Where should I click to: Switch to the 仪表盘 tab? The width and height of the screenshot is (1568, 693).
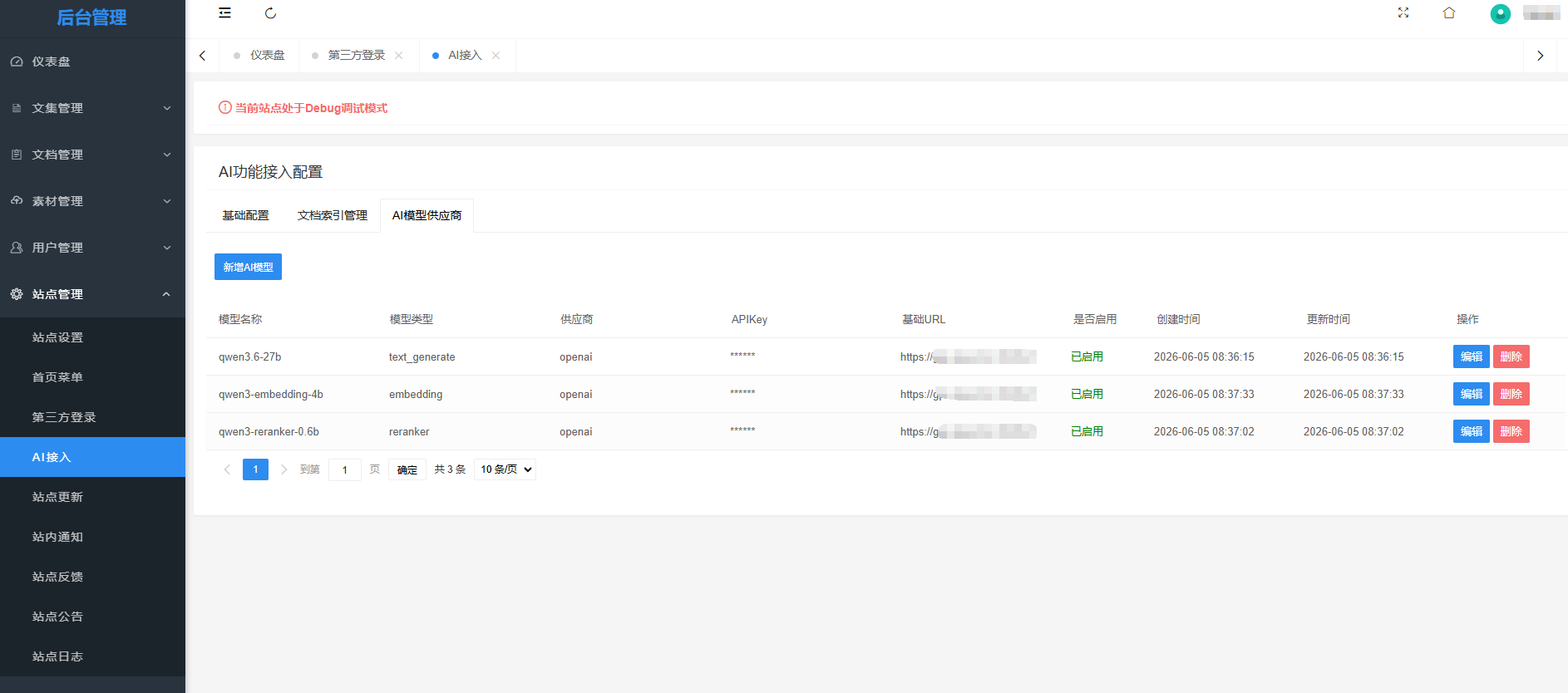(259, 56)
